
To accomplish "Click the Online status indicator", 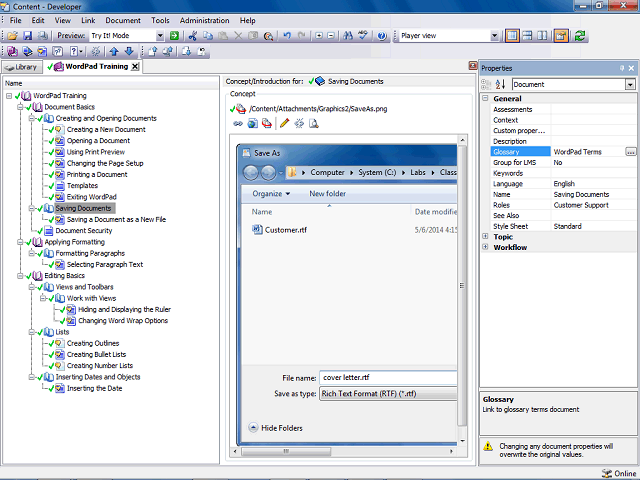I will tap(619, 473).
